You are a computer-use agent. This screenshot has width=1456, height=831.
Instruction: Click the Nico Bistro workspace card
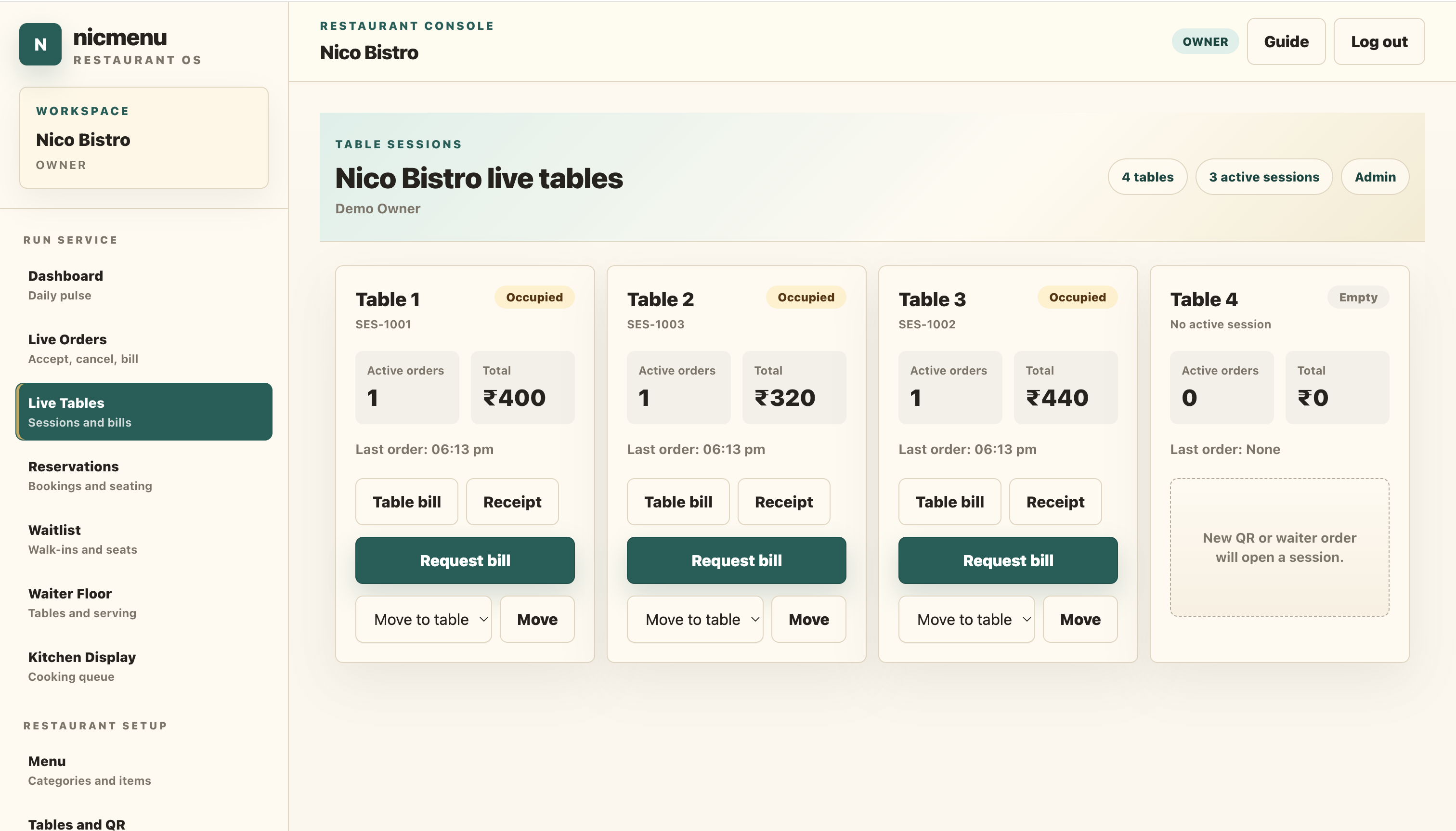pyautogui.click(x=144, y=138)
